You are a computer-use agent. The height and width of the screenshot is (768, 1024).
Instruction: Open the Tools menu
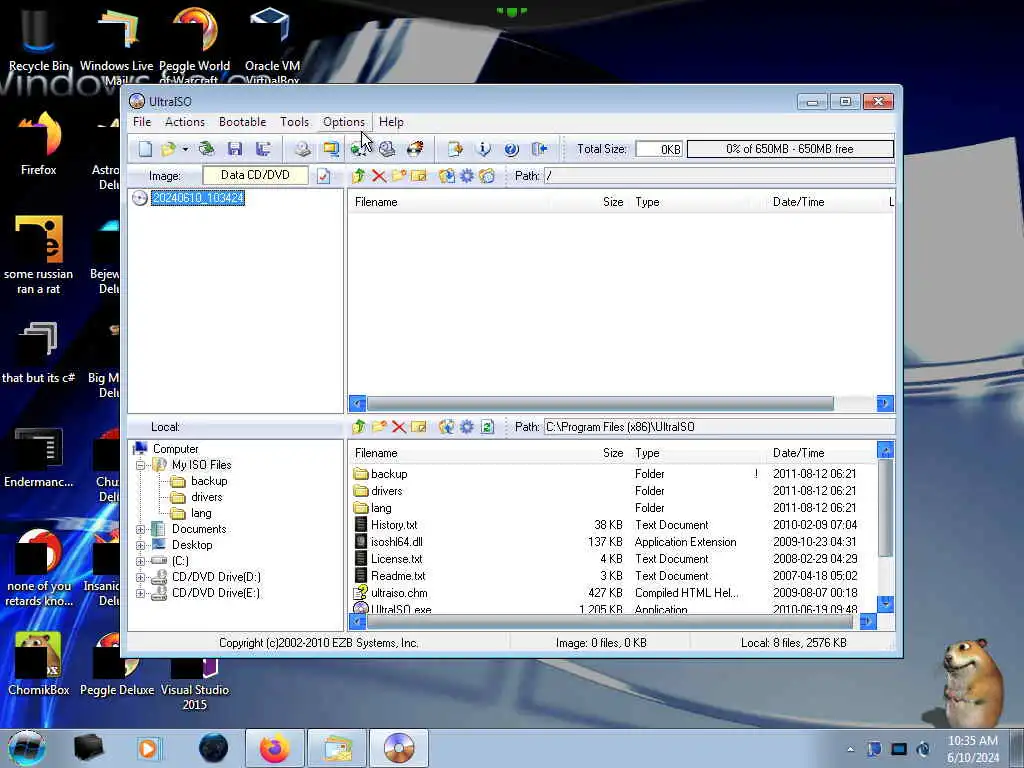click(x=295, y=122)
